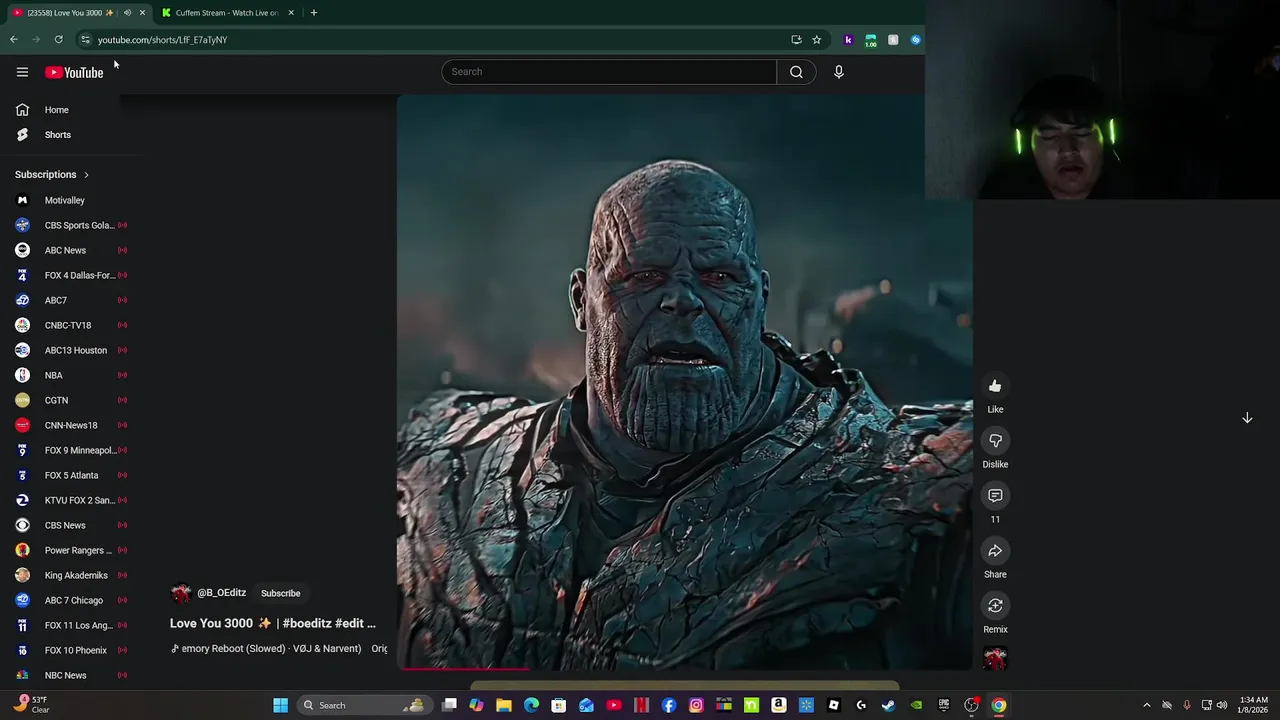1280x720 pixels.
Task: Go to the next Short with the down arrow
Action: [x=1247, y=418]
